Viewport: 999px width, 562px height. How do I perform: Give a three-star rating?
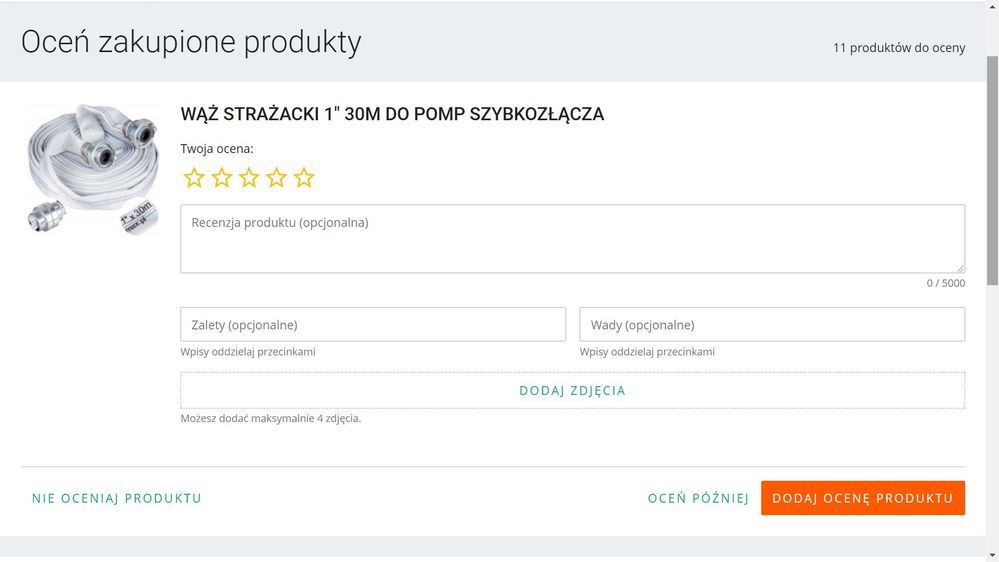[x=249, y=178]
